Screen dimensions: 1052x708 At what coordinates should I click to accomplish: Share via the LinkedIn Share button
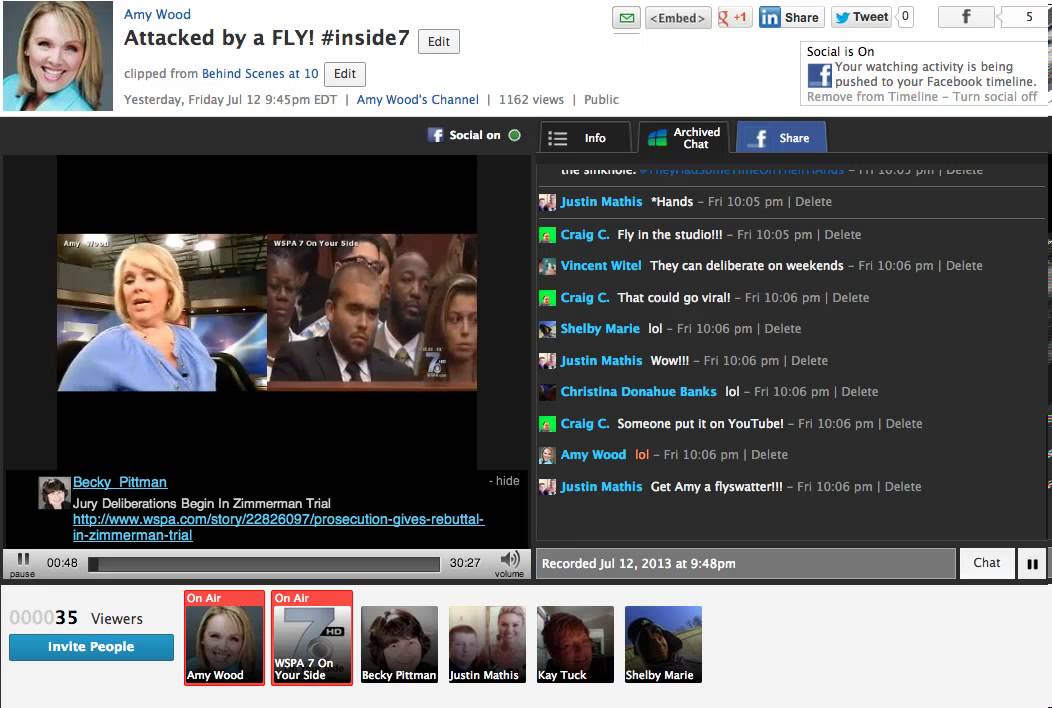tap(790, 17)
